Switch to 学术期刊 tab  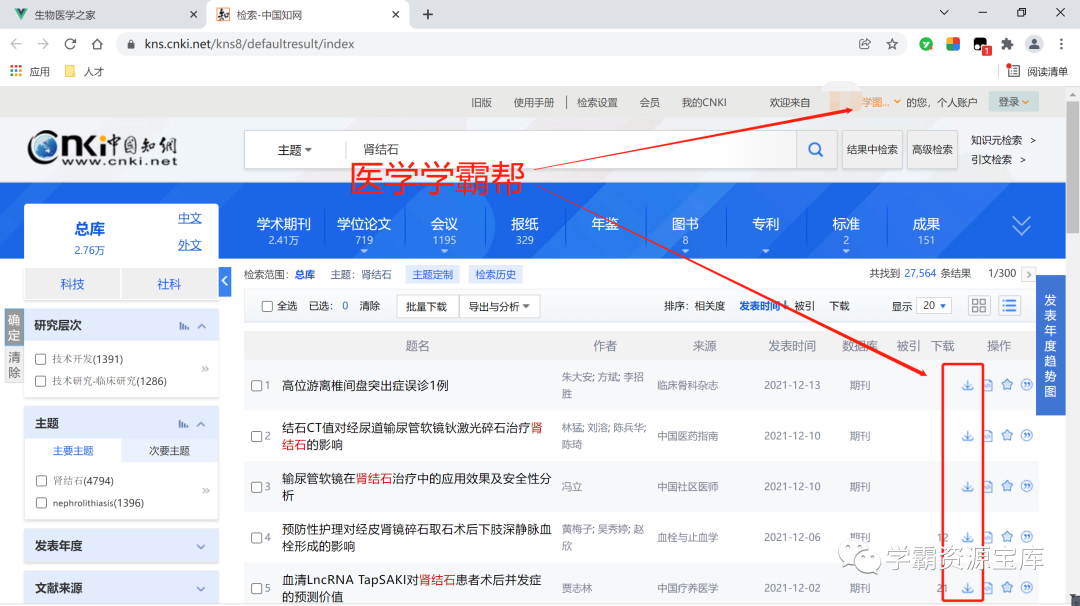click(284, 231)
